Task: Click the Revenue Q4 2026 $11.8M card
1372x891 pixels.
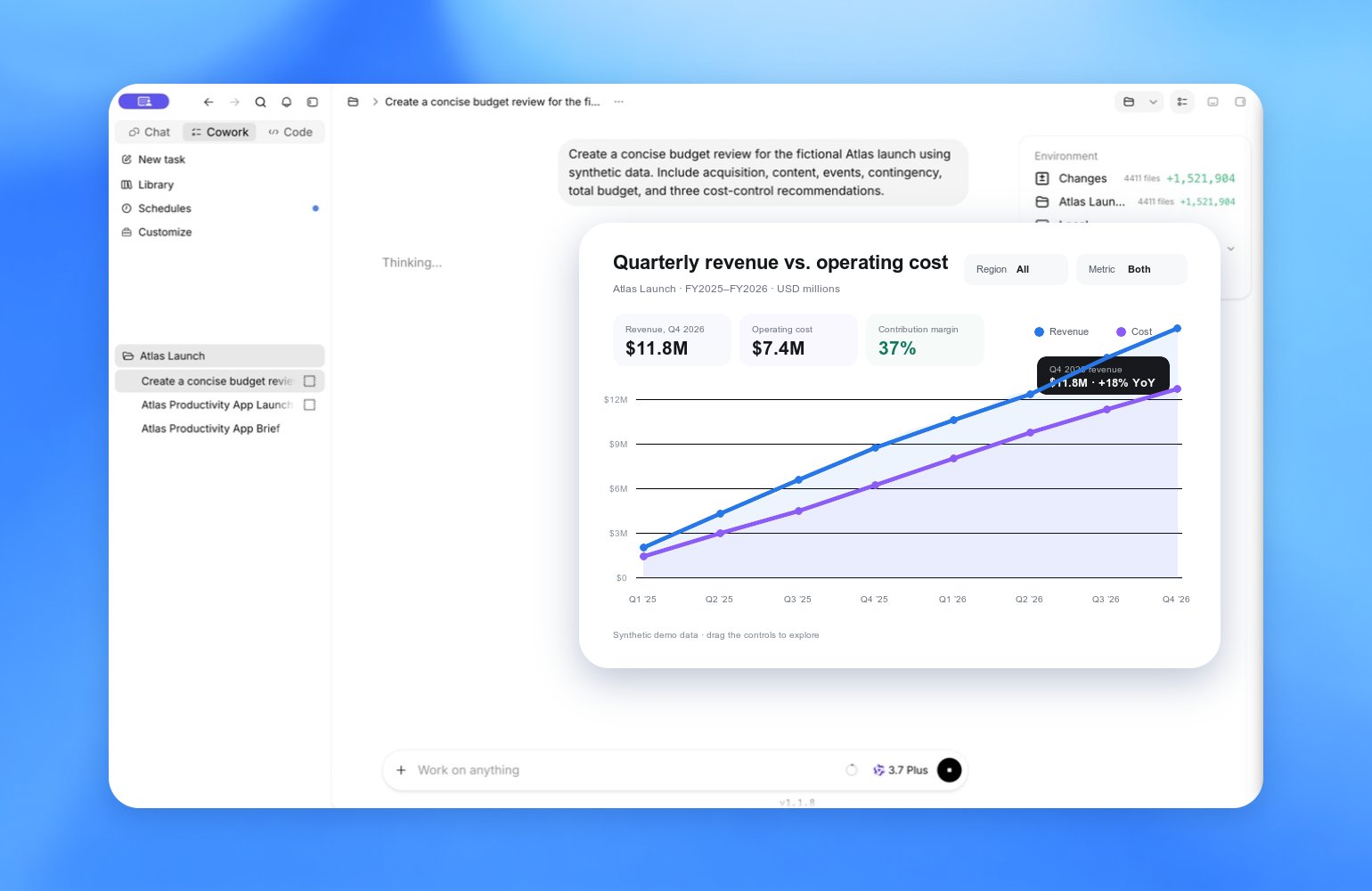Action: [672, 339]
